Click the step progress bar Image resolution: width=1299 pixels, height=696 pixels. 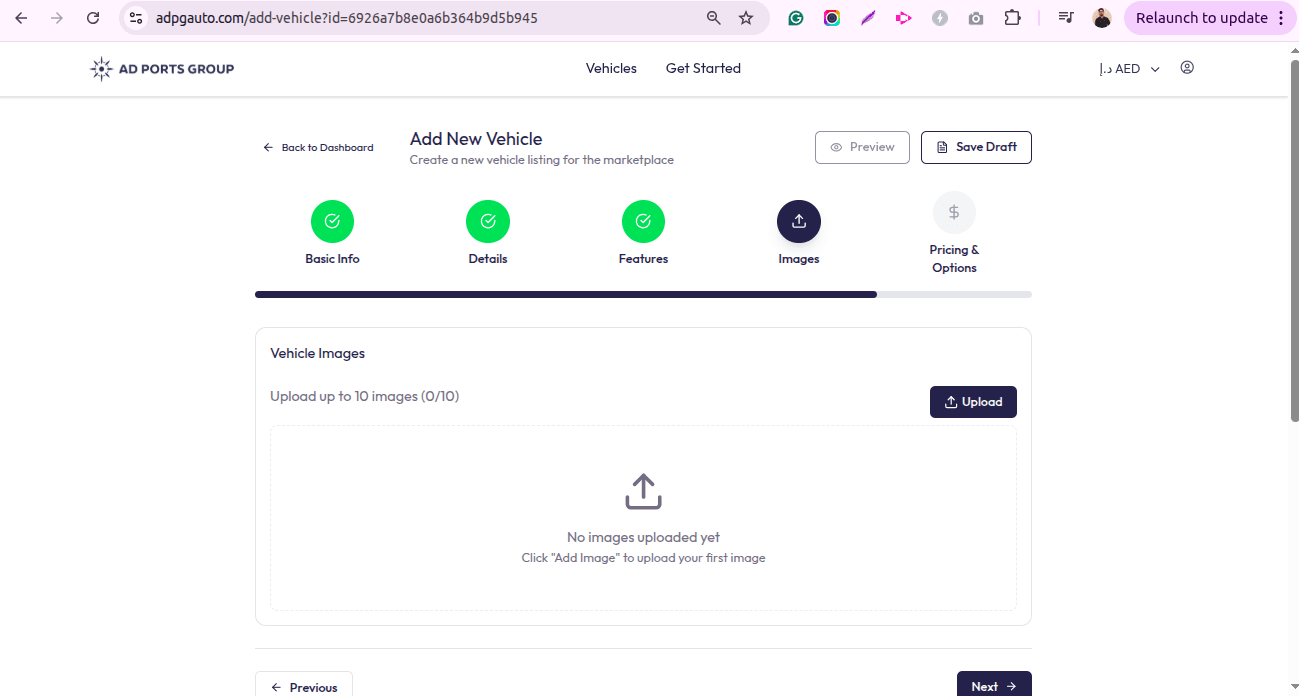pyautogui.click(x=643, y=295)
